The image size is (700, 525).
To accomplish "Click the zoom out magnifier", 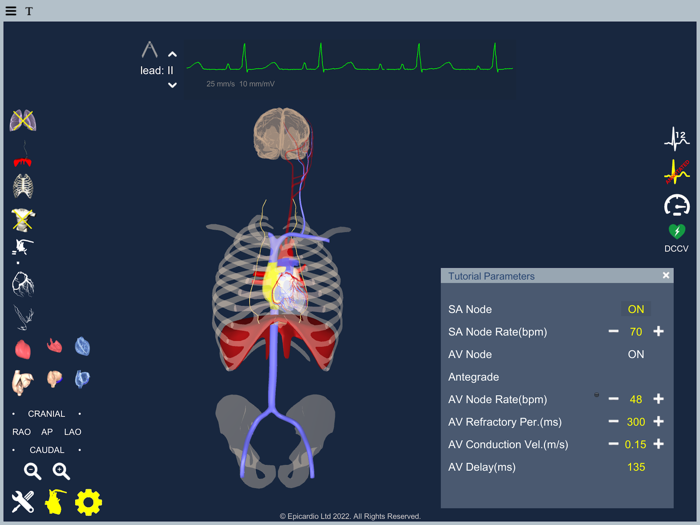I will tap(33, 471).
